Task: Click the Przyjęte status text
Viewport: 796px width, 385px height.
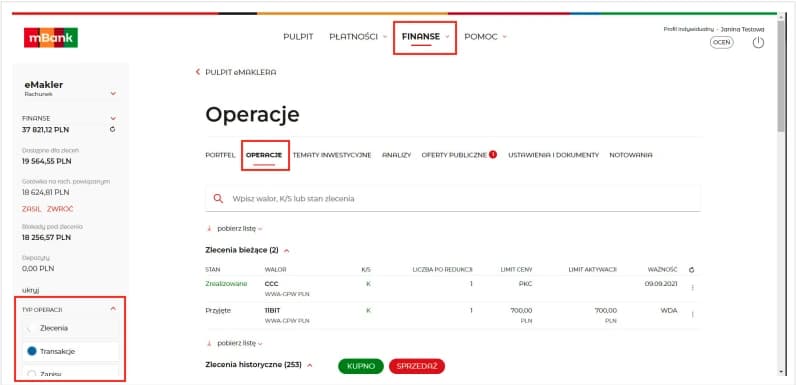Action: 218,310
